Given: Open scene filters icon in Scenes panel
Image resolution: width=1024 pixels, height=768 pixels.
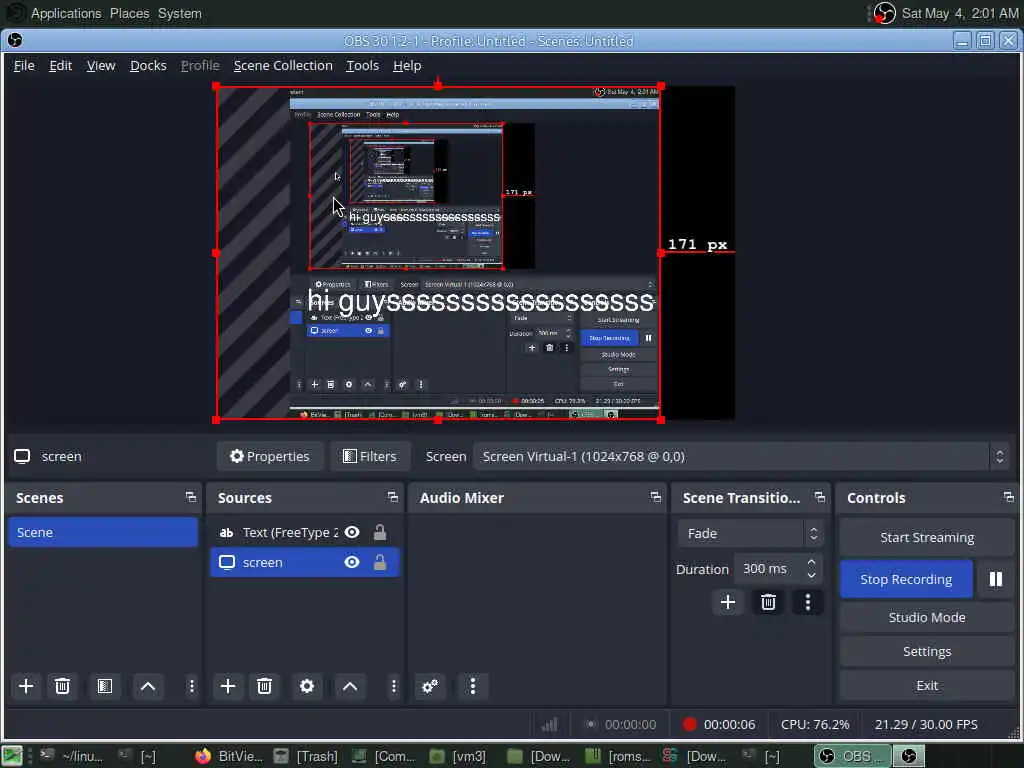Looking at the screenshot, I should 104,686.
